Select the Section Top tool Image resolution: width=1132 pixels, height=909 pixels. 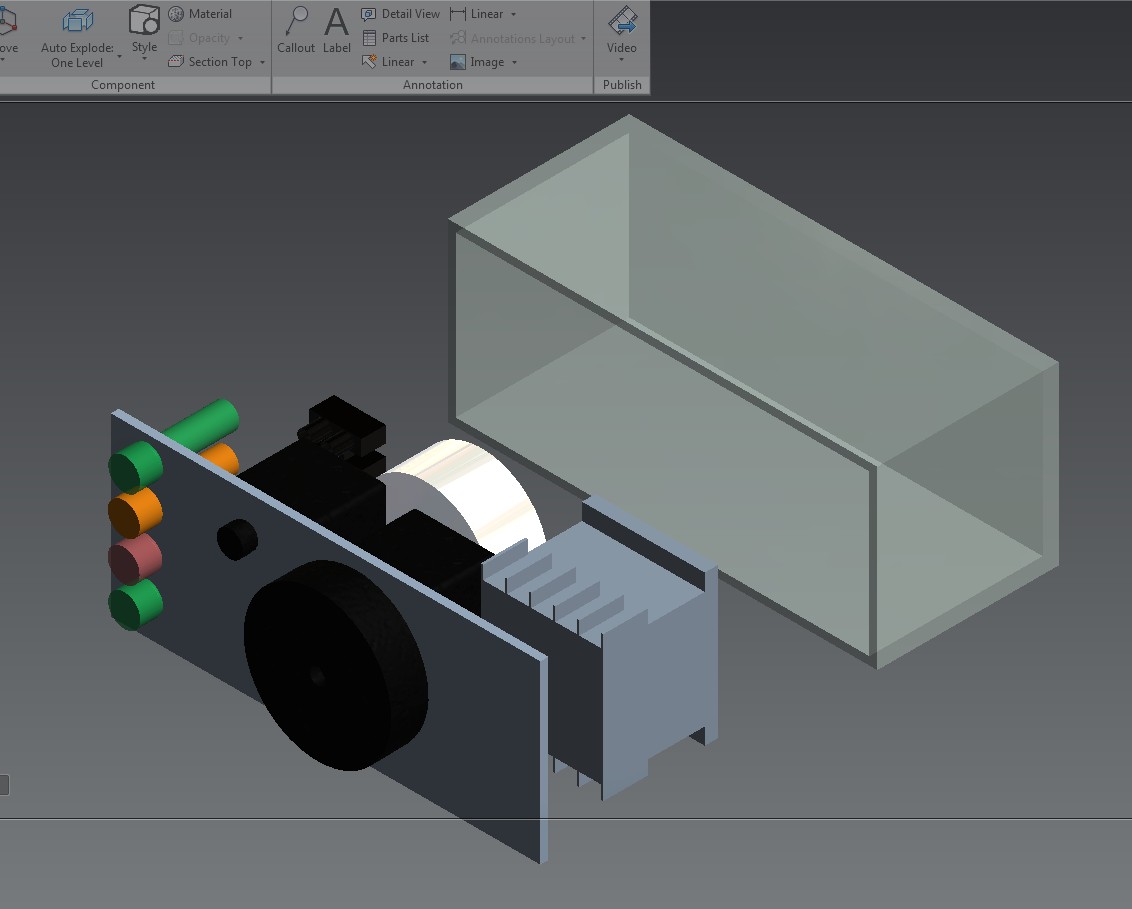coord(210,62)
